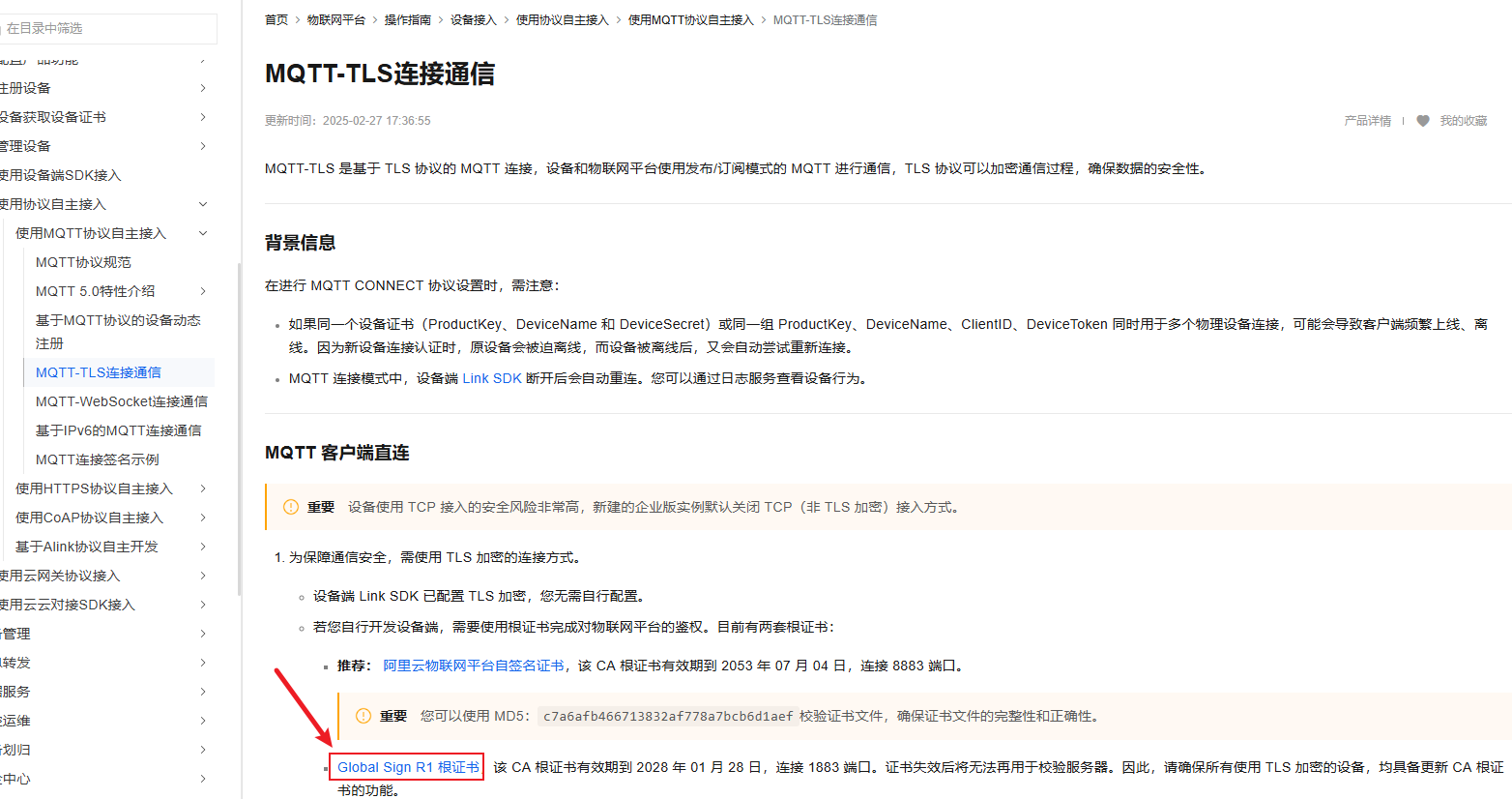Select MQTT协议规范 in the sidebar
This screenshot has height=799, width=1512.
click(83, 262)
